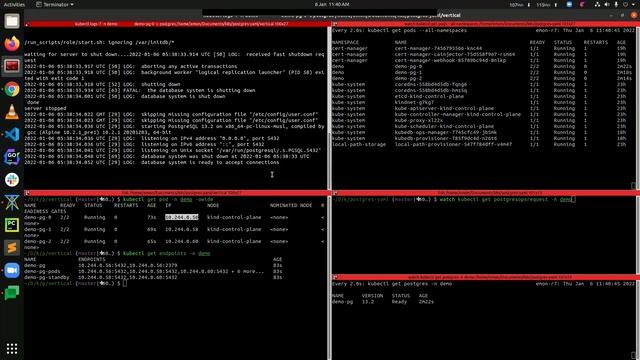Click the scrollbar of the bottom-left terminal pane
640x360 pixels.
pos(329,278)
